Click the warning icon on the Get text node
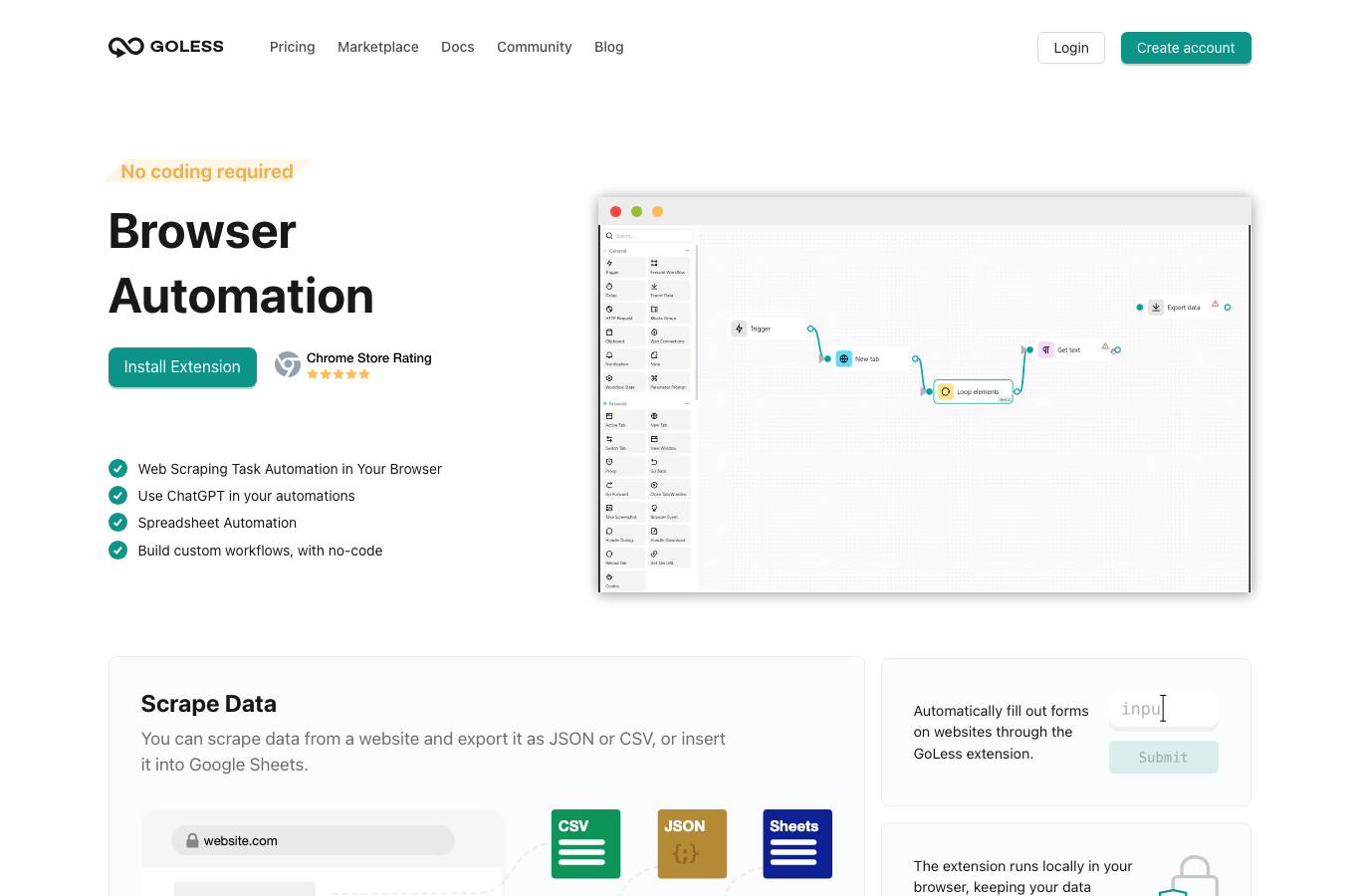Screen dimensions: 1359x896 click(1105, 346)
